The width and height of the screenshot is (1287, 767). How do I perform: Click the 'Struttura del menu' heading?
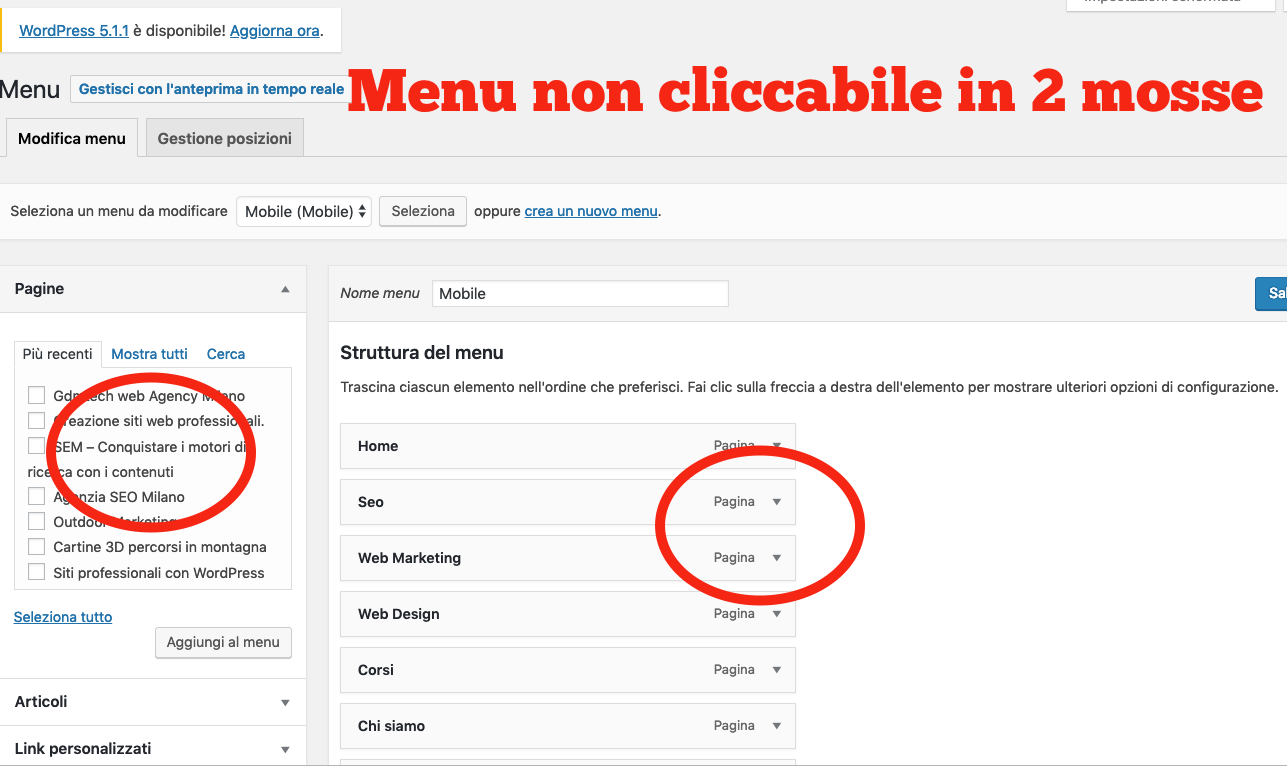(x=422, y=352)
